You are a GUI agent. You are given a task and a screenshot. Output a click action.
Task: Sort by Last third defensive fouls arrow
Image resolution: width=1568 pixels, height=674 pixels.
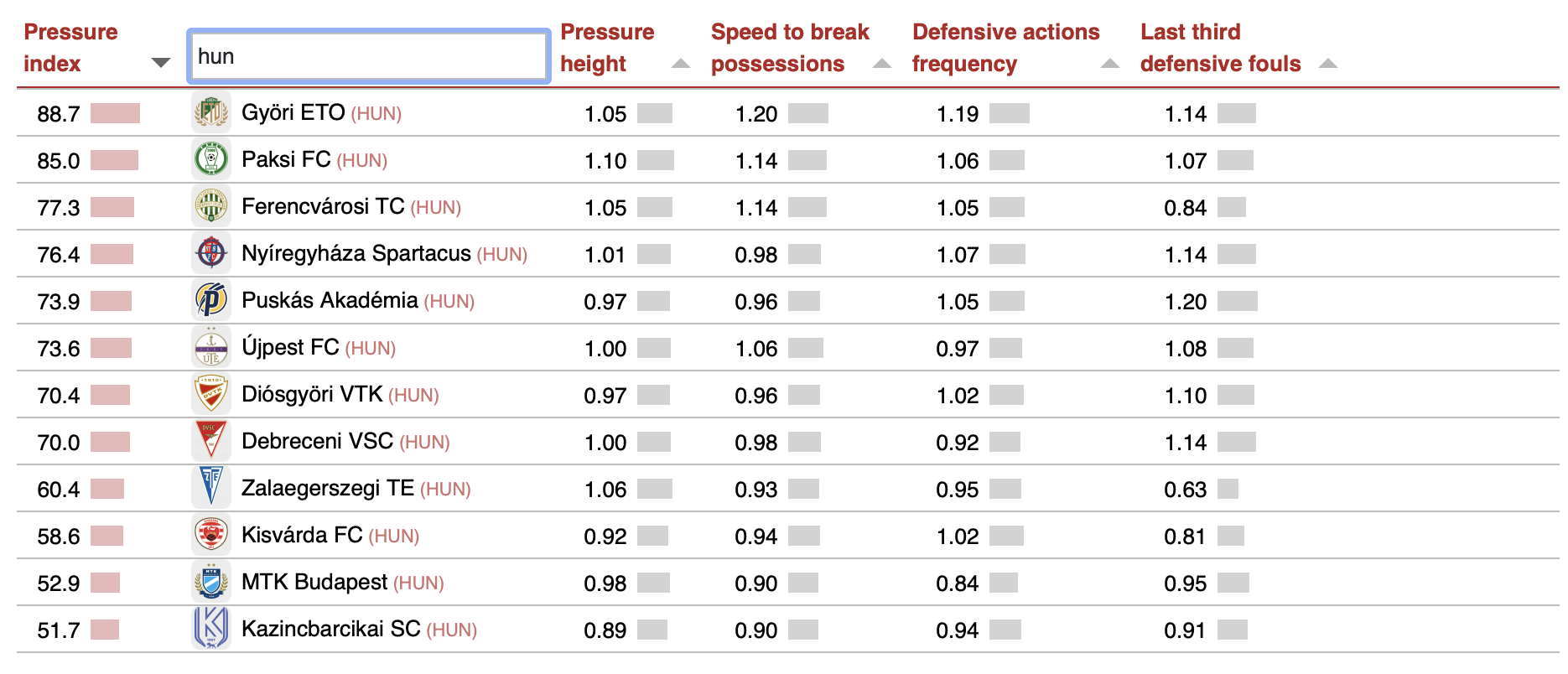[x=1328, y=64]
